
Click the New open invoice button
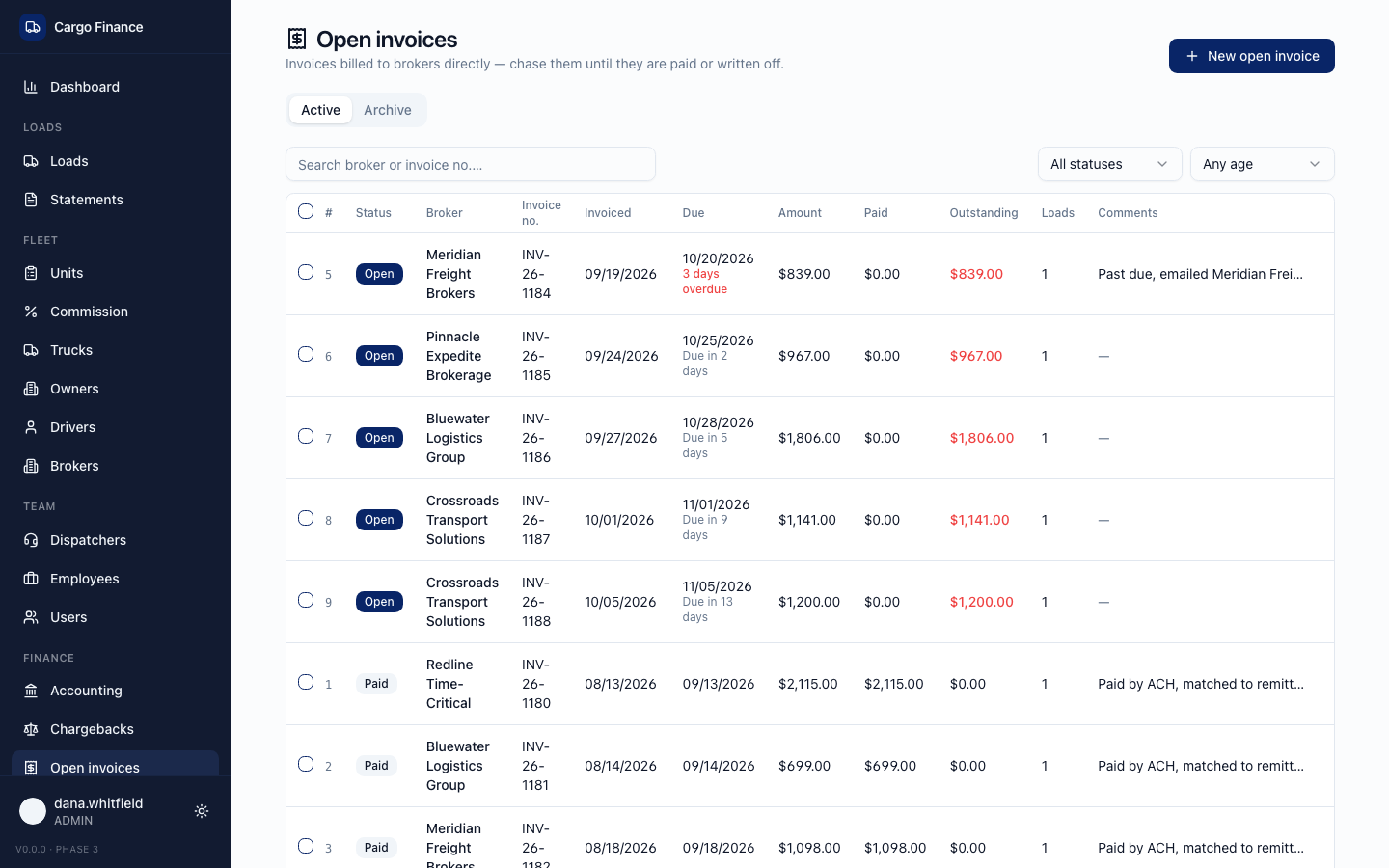click(x=1252, y=56)
